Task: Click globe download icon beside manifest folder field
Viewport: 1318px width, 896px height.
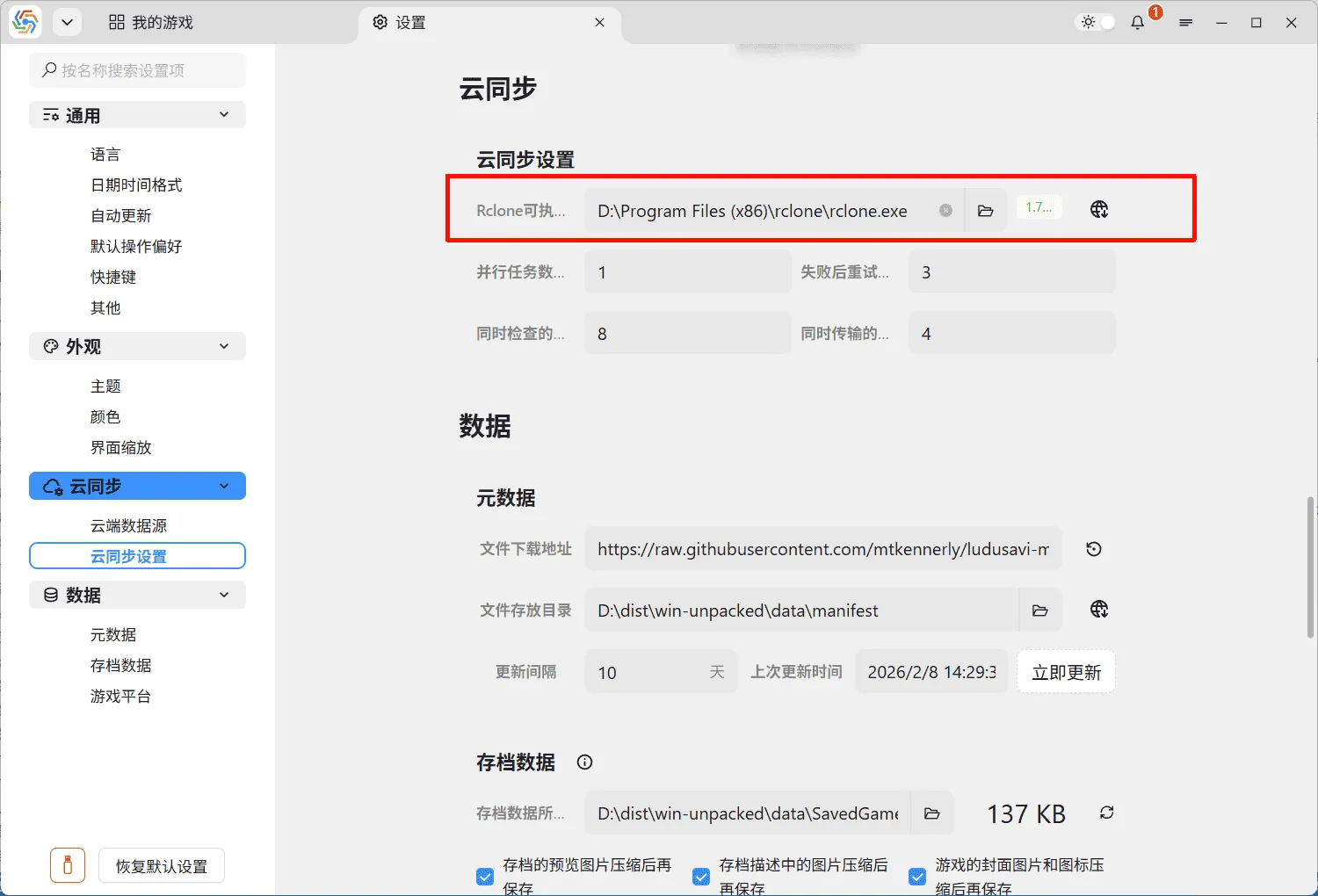Action: click(x=1097, y=610)
